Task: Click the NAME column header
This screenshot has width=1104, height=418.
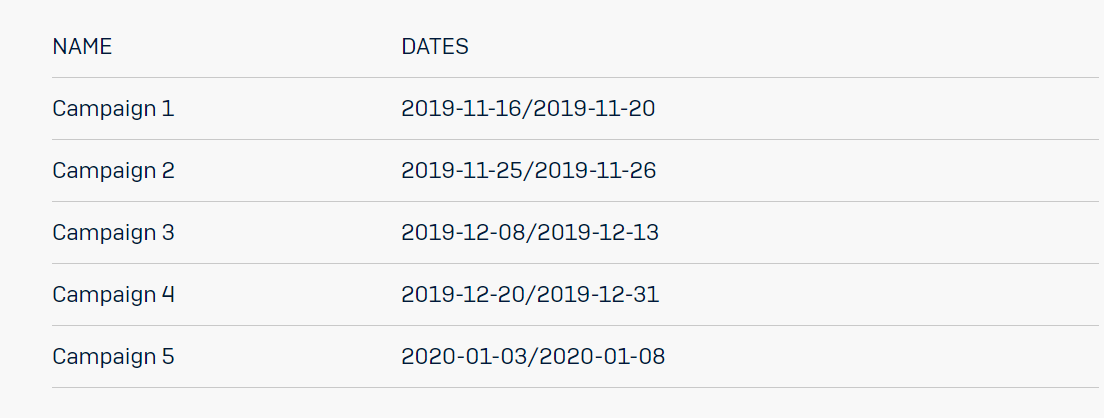Action: tap(82, 47)
